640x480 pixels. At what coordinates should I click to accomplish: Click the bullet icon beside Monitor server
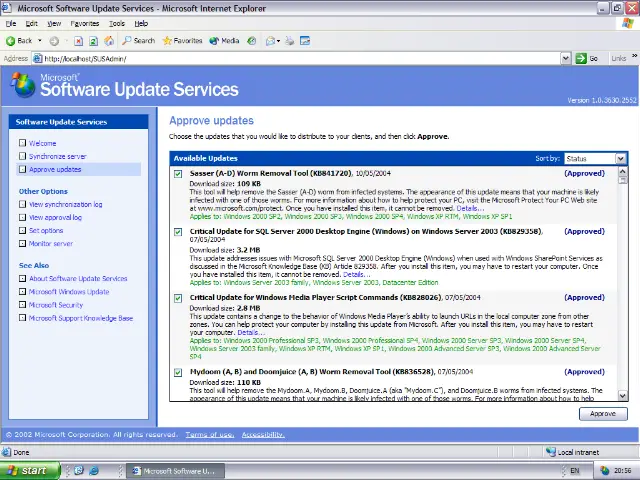(x=22, y=243)
